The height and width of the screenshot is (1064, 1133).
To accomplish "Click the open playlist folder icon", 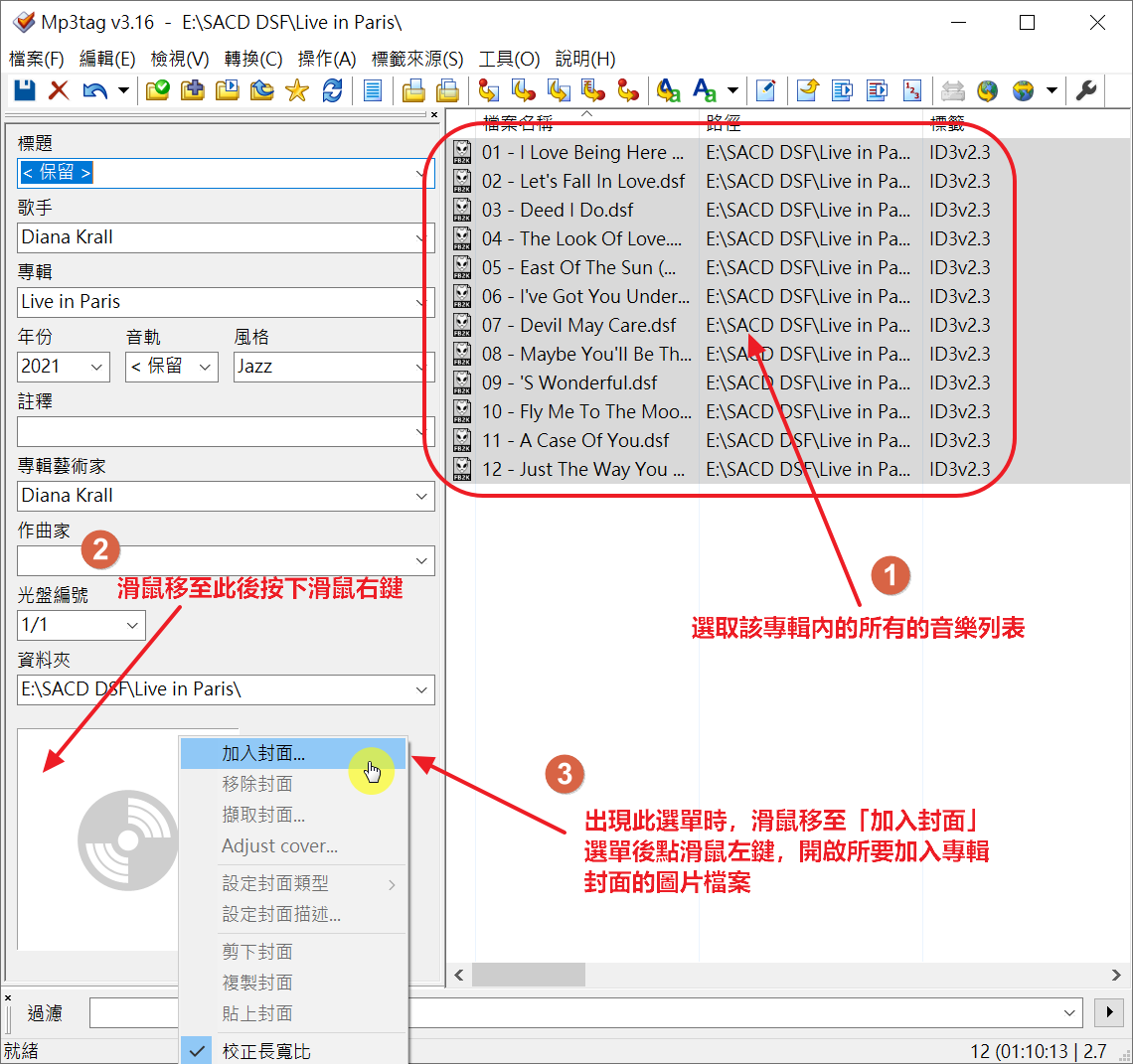I will click(x=227, y=90).
